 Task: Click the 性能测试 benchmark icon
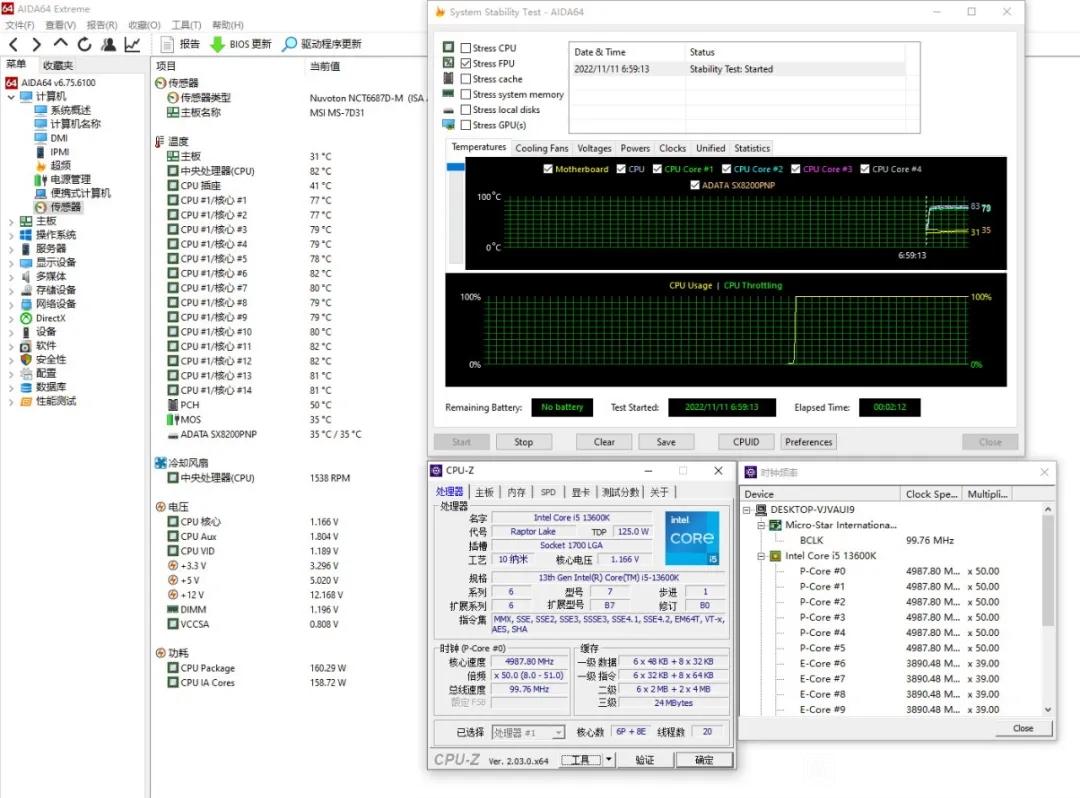click(26, 401)
